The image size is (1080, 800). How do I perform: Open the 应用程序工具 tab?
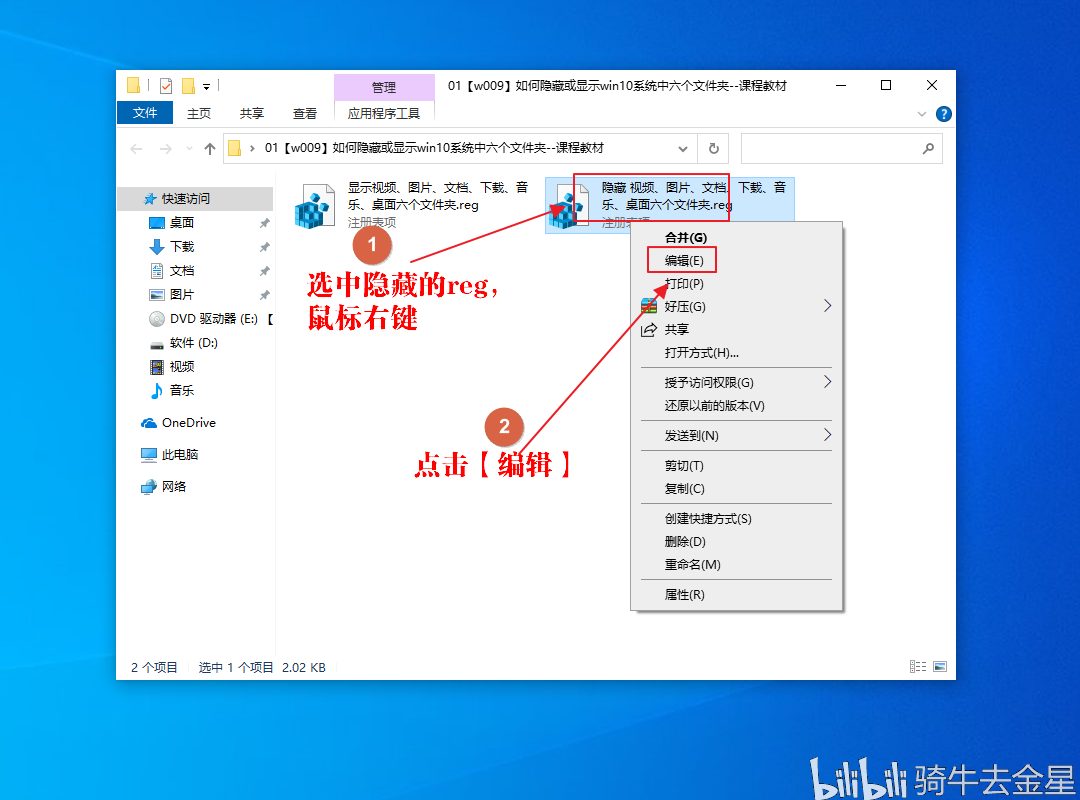click(x=384, y=113)
